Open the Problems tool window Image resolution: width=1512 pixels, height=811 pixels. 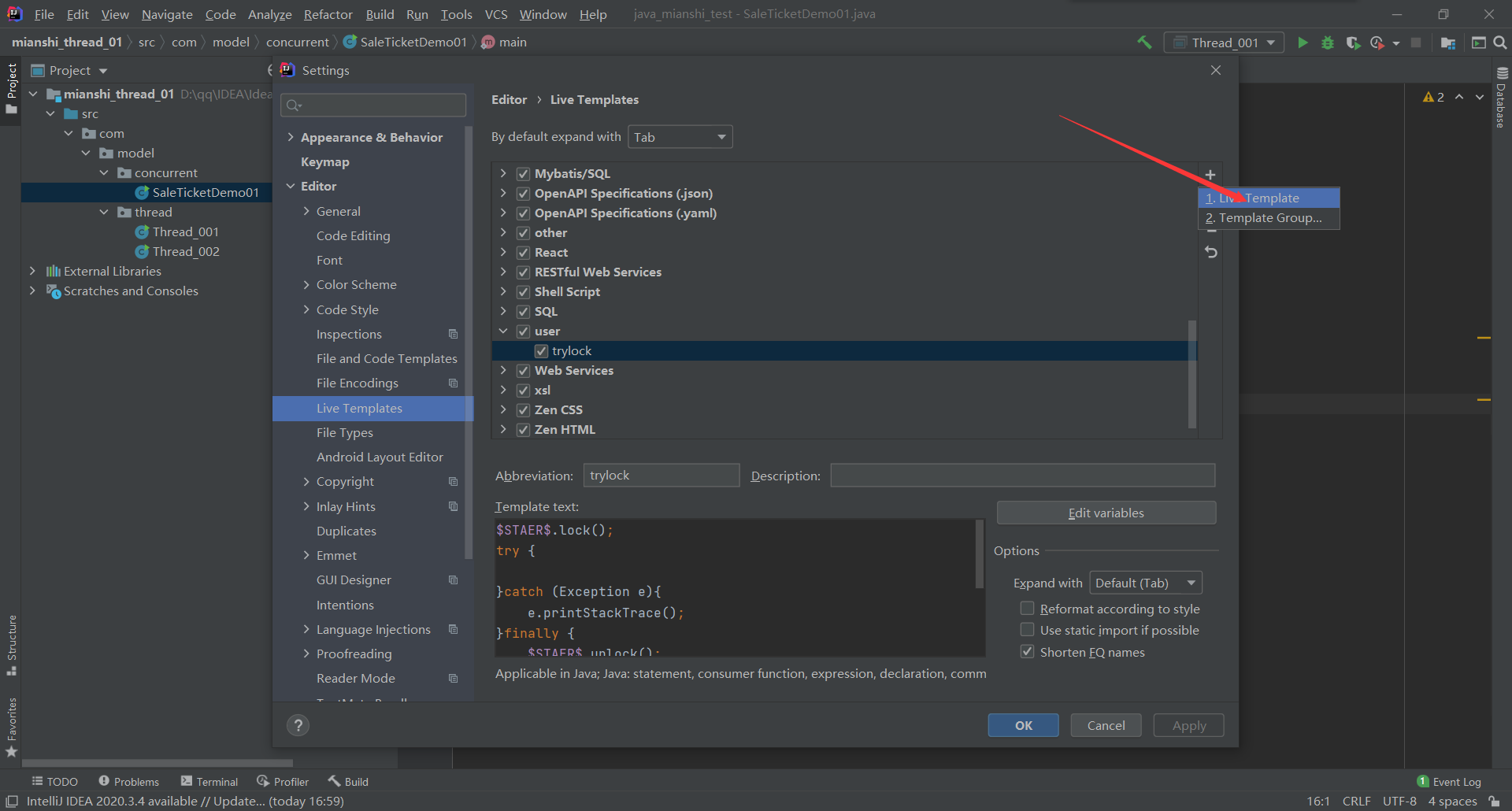[x=128, y=782]
